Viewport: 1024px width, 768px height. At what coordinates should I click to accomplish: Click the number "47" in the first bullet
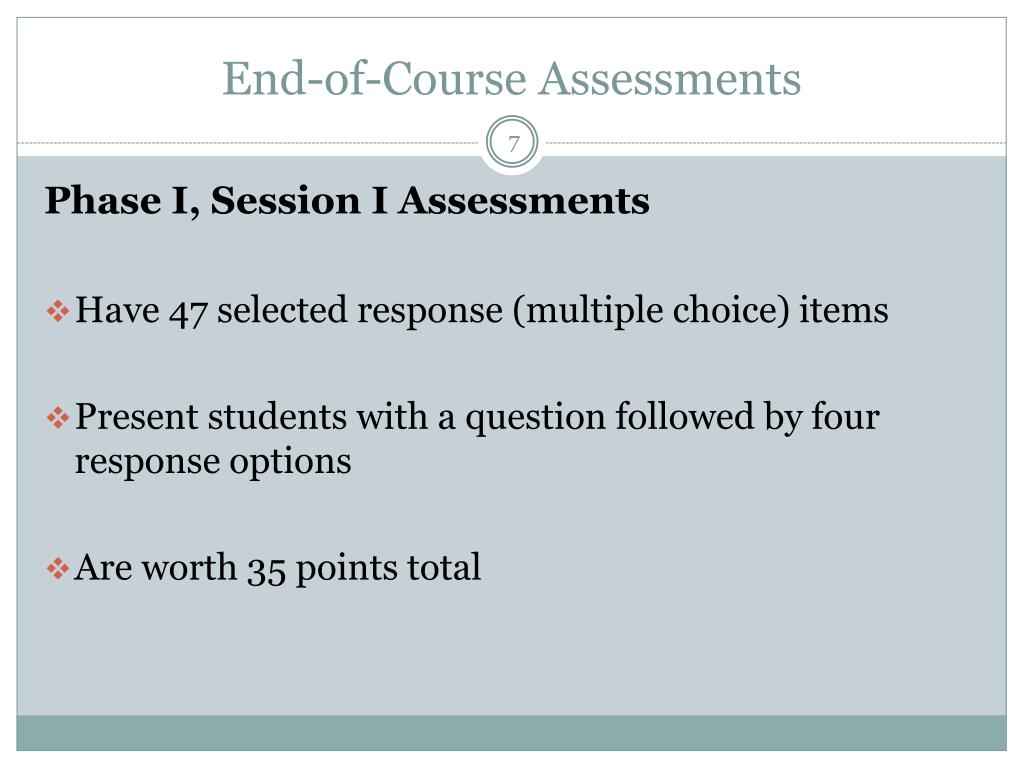tap(188, 312)
